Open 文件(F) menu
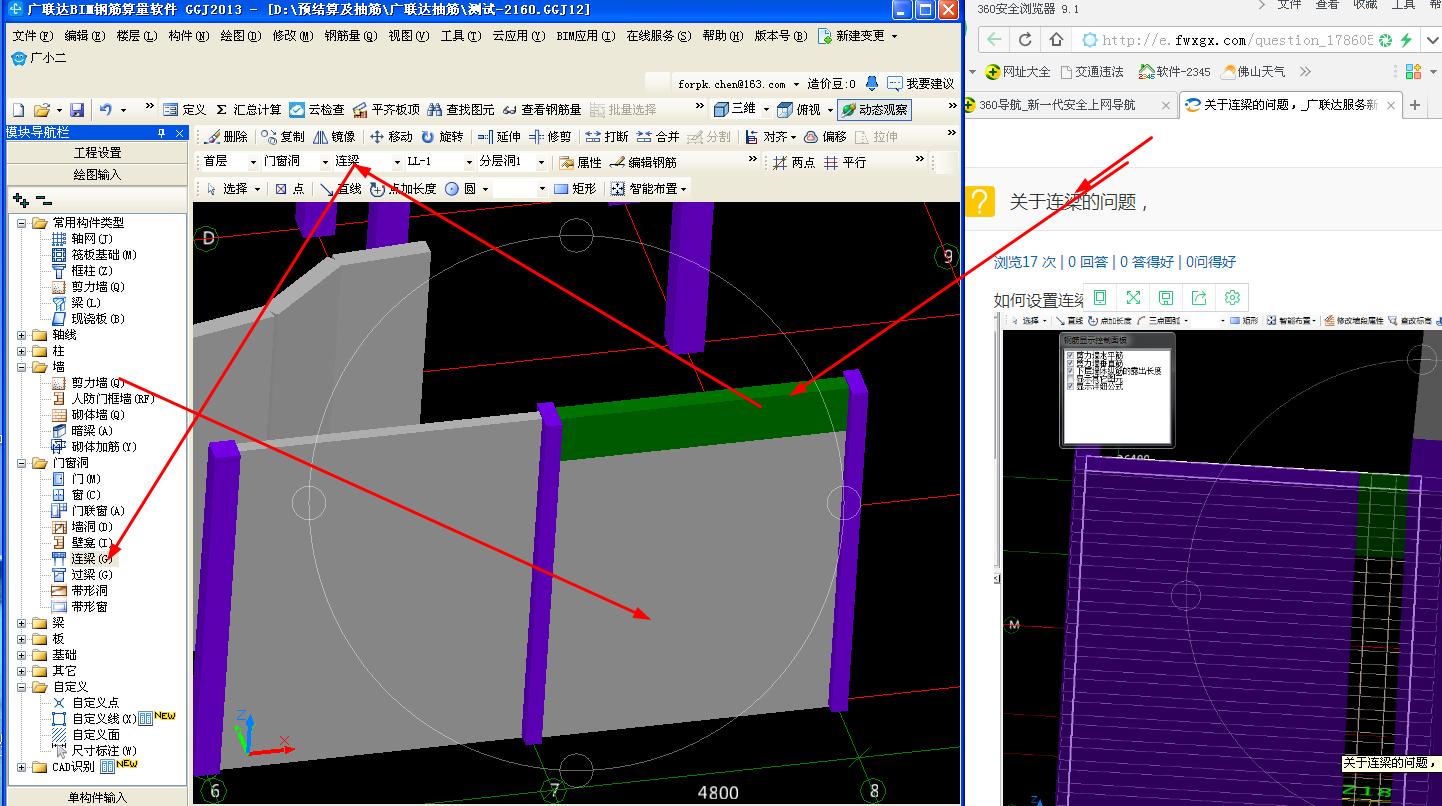The image size is (1442, 806). point(33,36)
